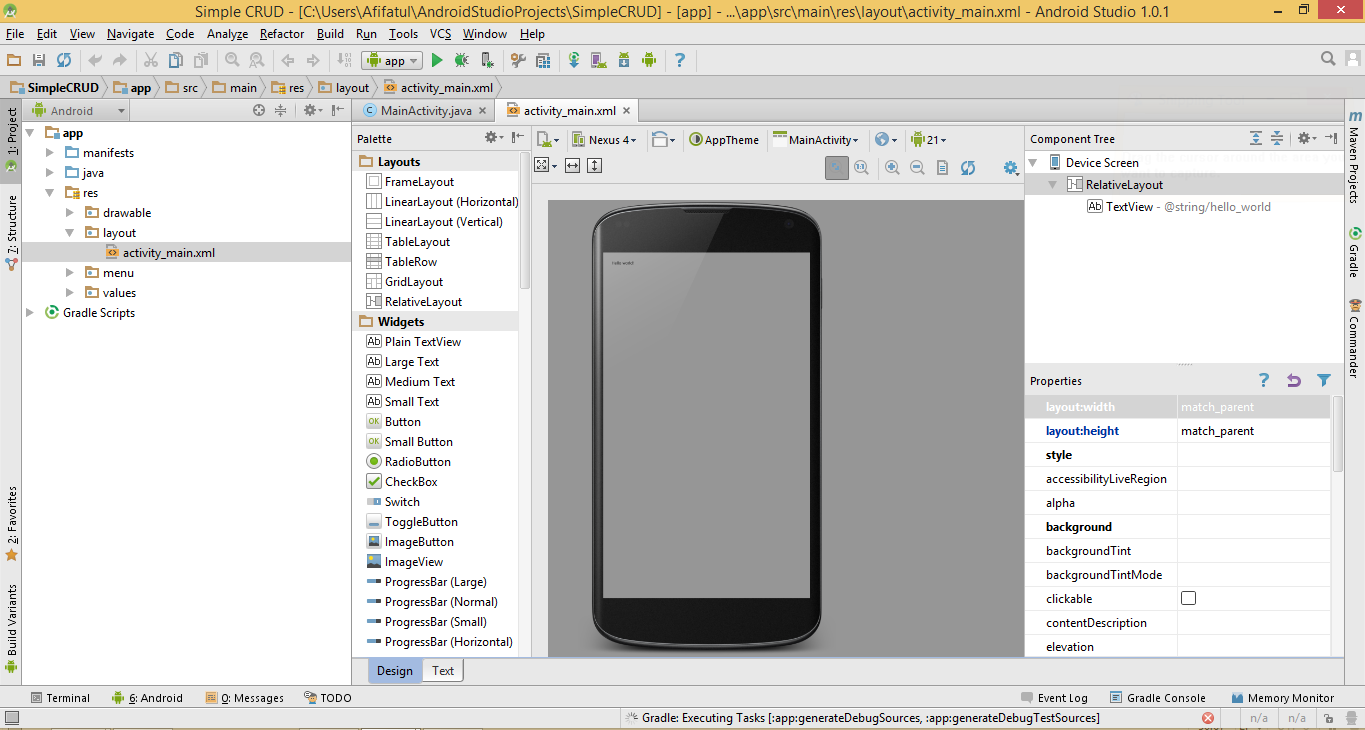Viewport: 1365px width, 730px height.
Task: Click the Help question mark in main toolbar
Action: 680,60
